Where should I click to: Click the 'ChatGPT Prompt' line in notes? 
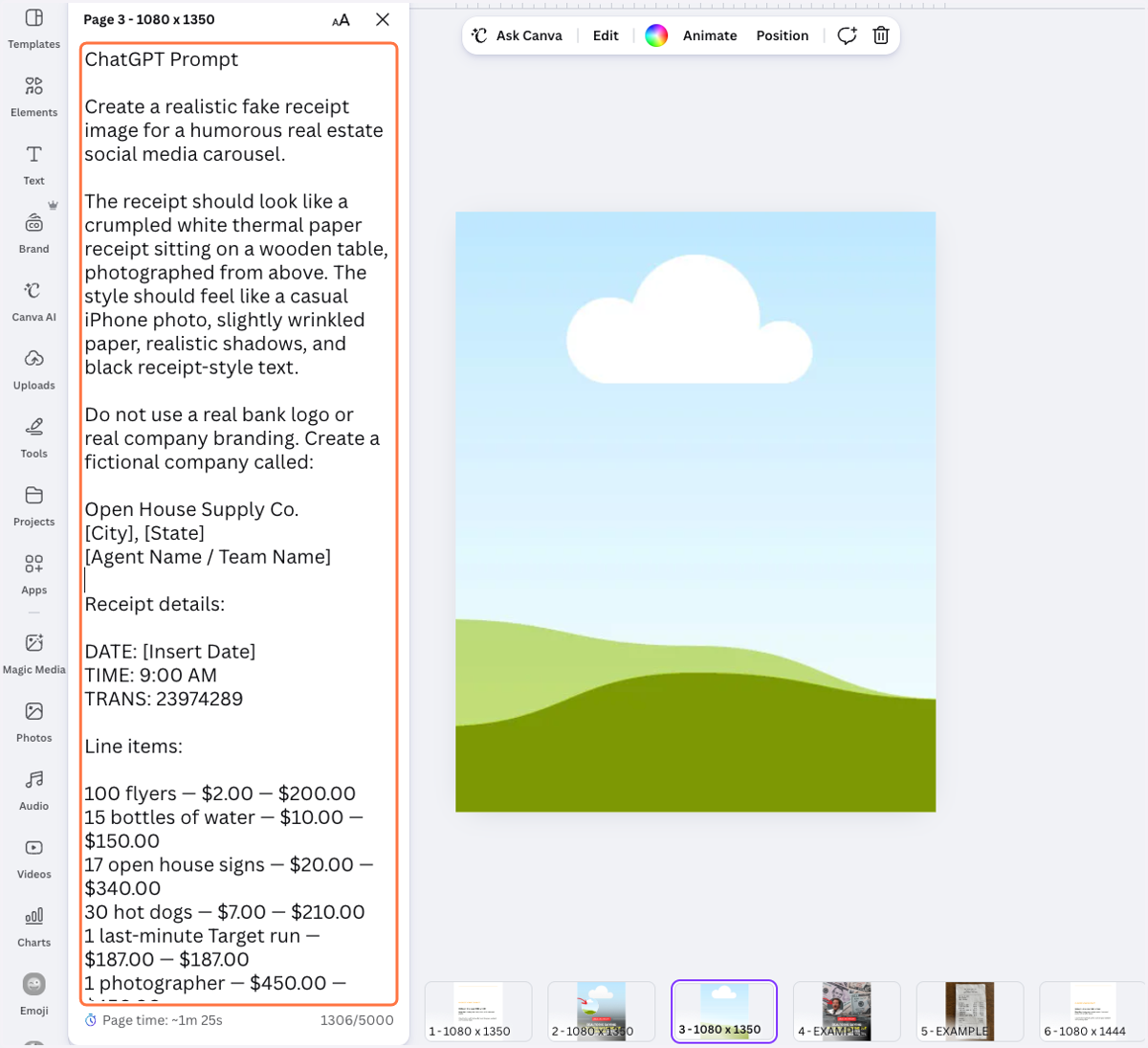coord(162,59)
